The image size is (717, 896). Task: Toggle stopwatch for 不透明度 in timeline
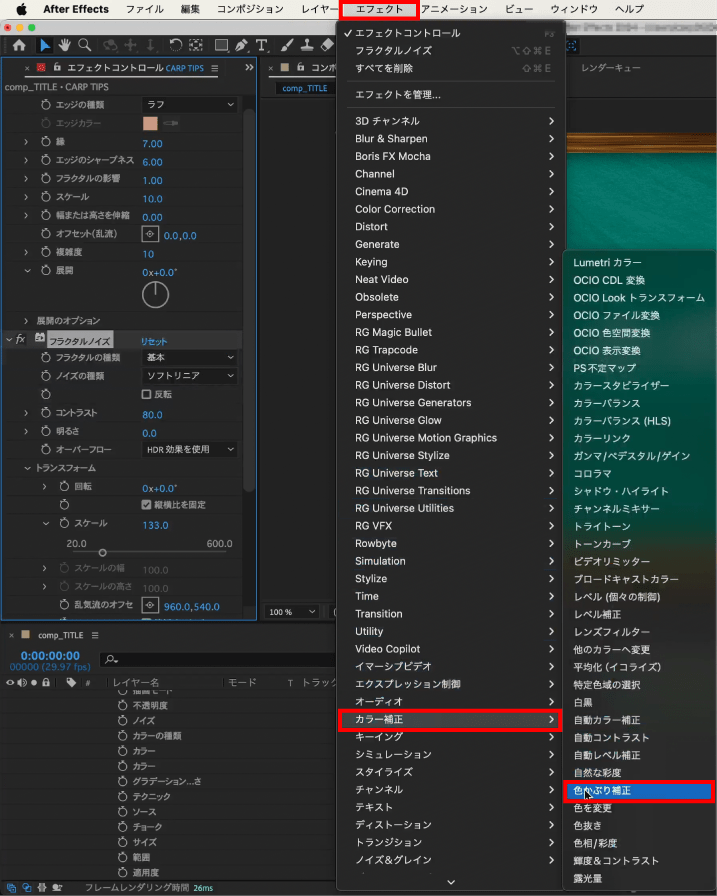pos(122,706)
